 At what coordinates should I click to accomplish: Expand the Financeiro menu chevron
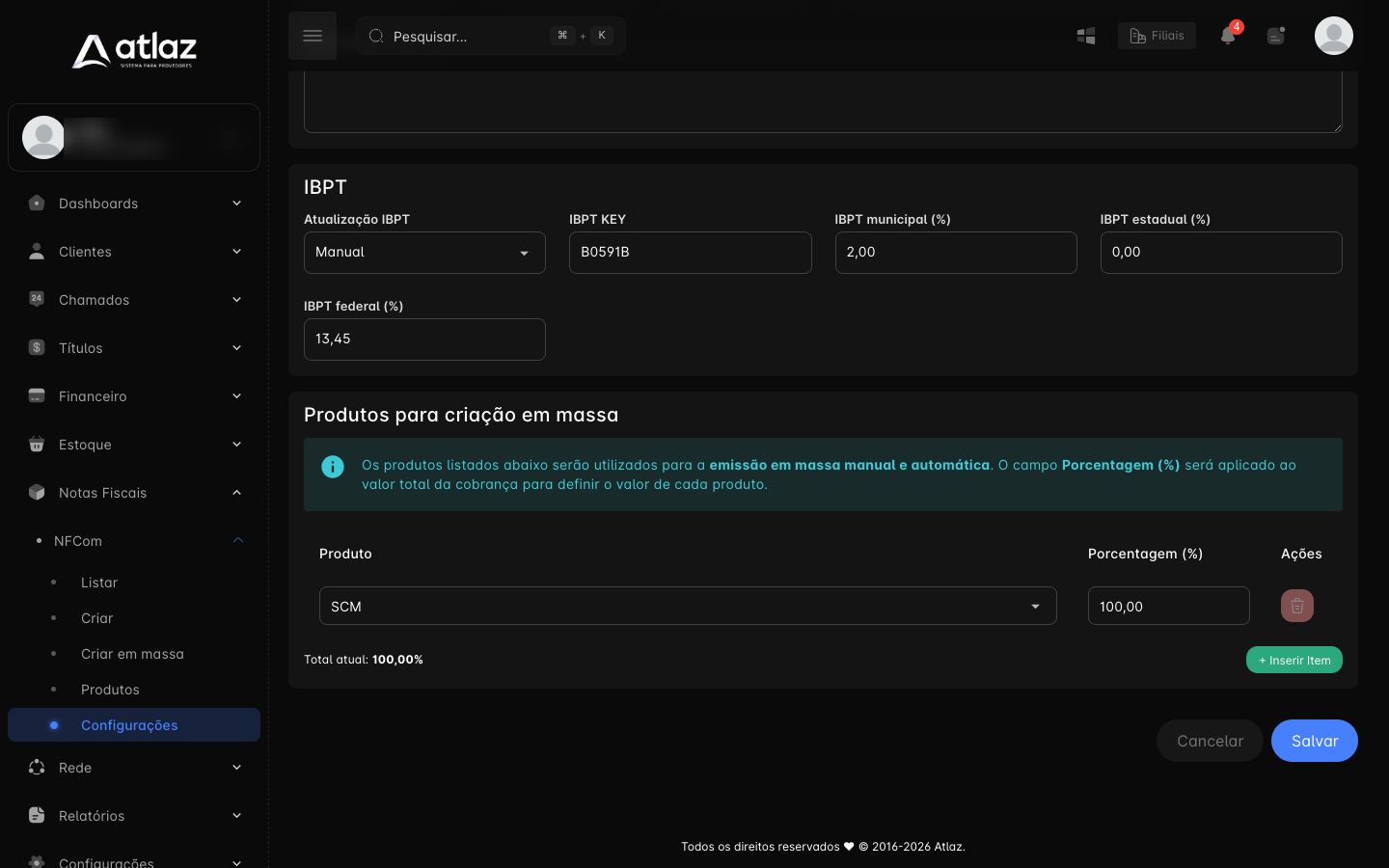[236, 395]
